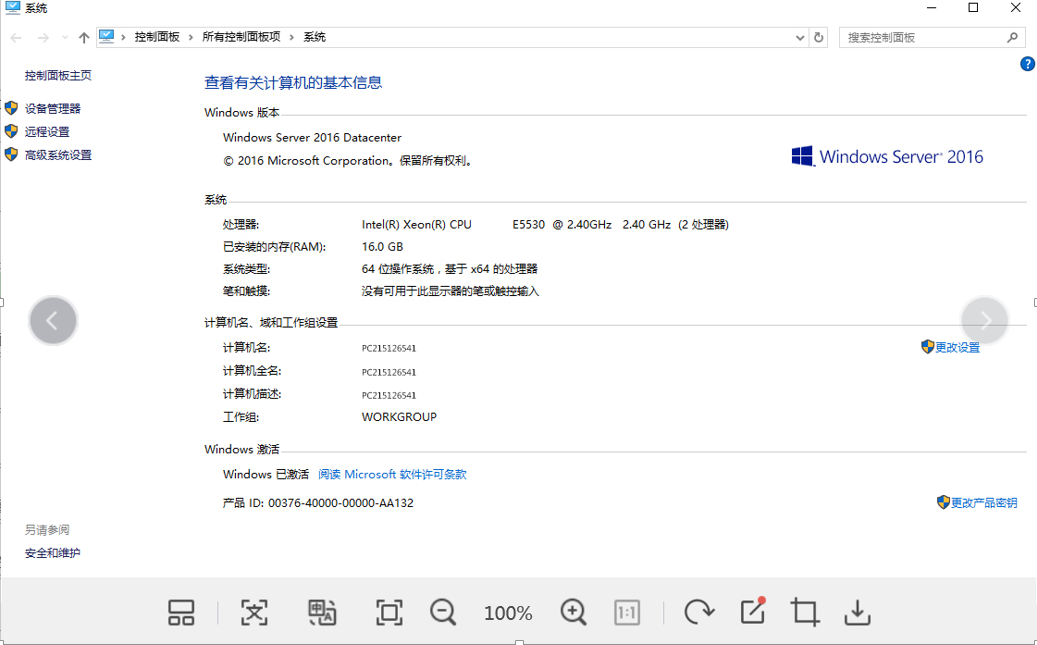This screenshot has width=1037, height=645.
Task: Click the fullscreen view icon
Action: [x=388, y=612]
